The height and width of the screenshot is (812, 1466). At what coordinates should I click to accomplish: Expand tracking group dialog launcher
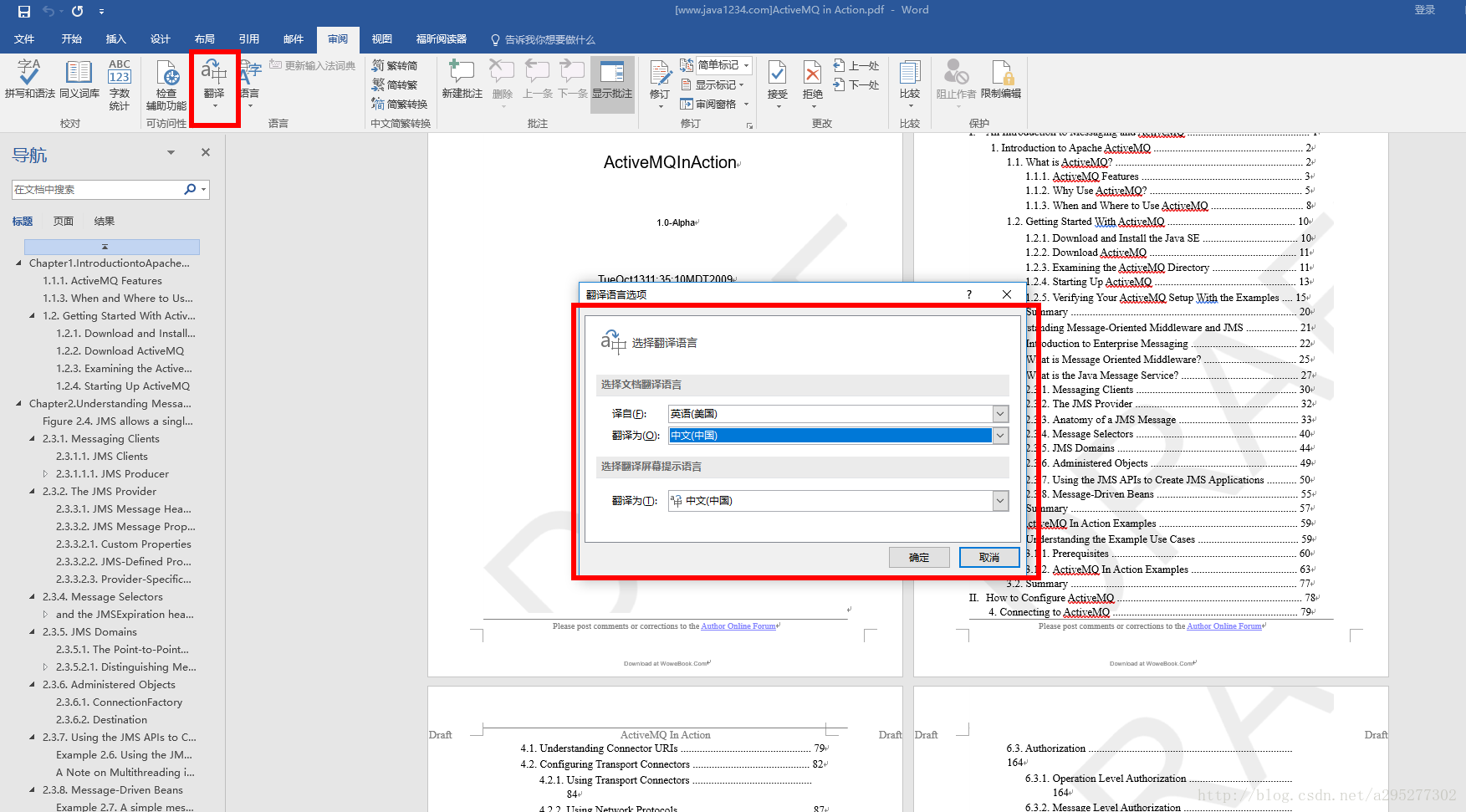(749, 125)
